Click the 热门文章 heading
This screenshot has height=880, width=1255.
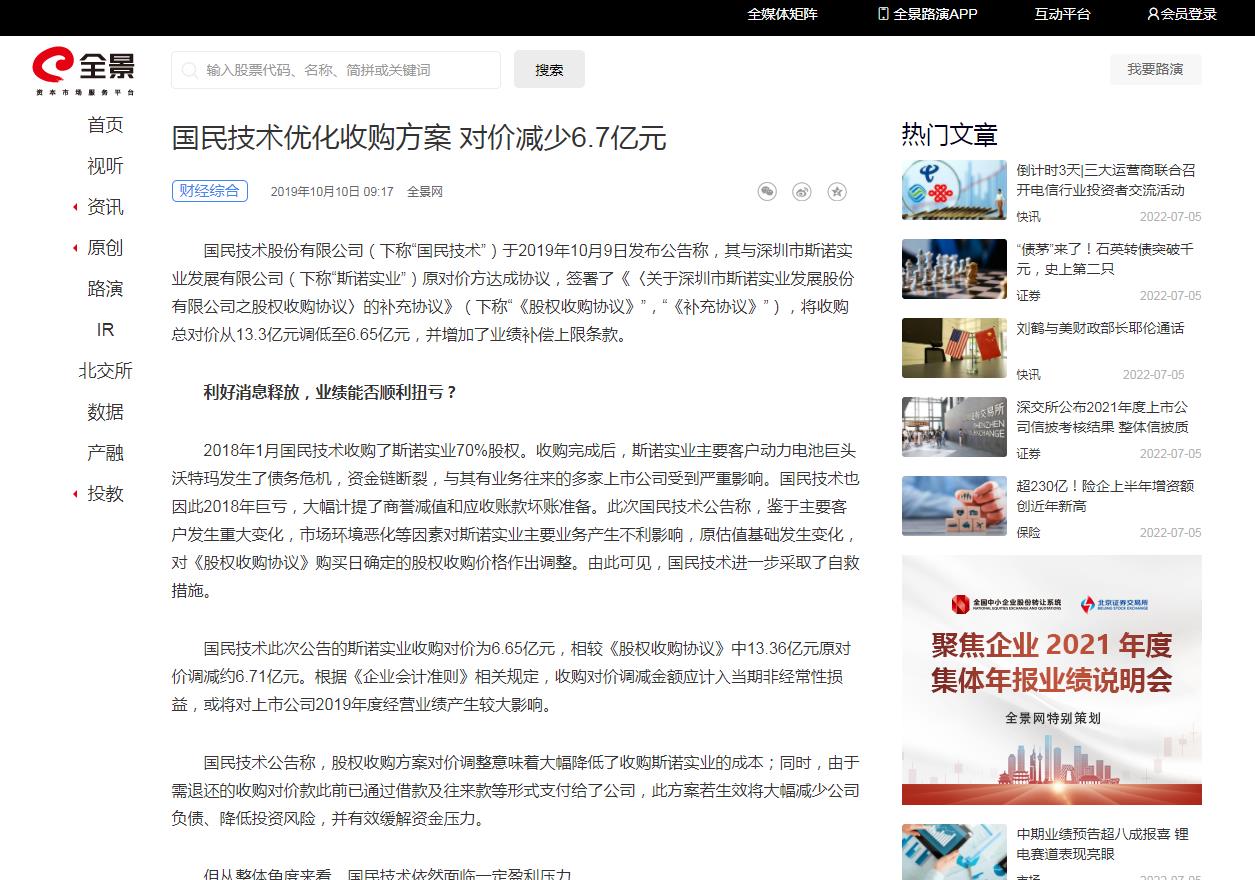(x=950, y=134)
